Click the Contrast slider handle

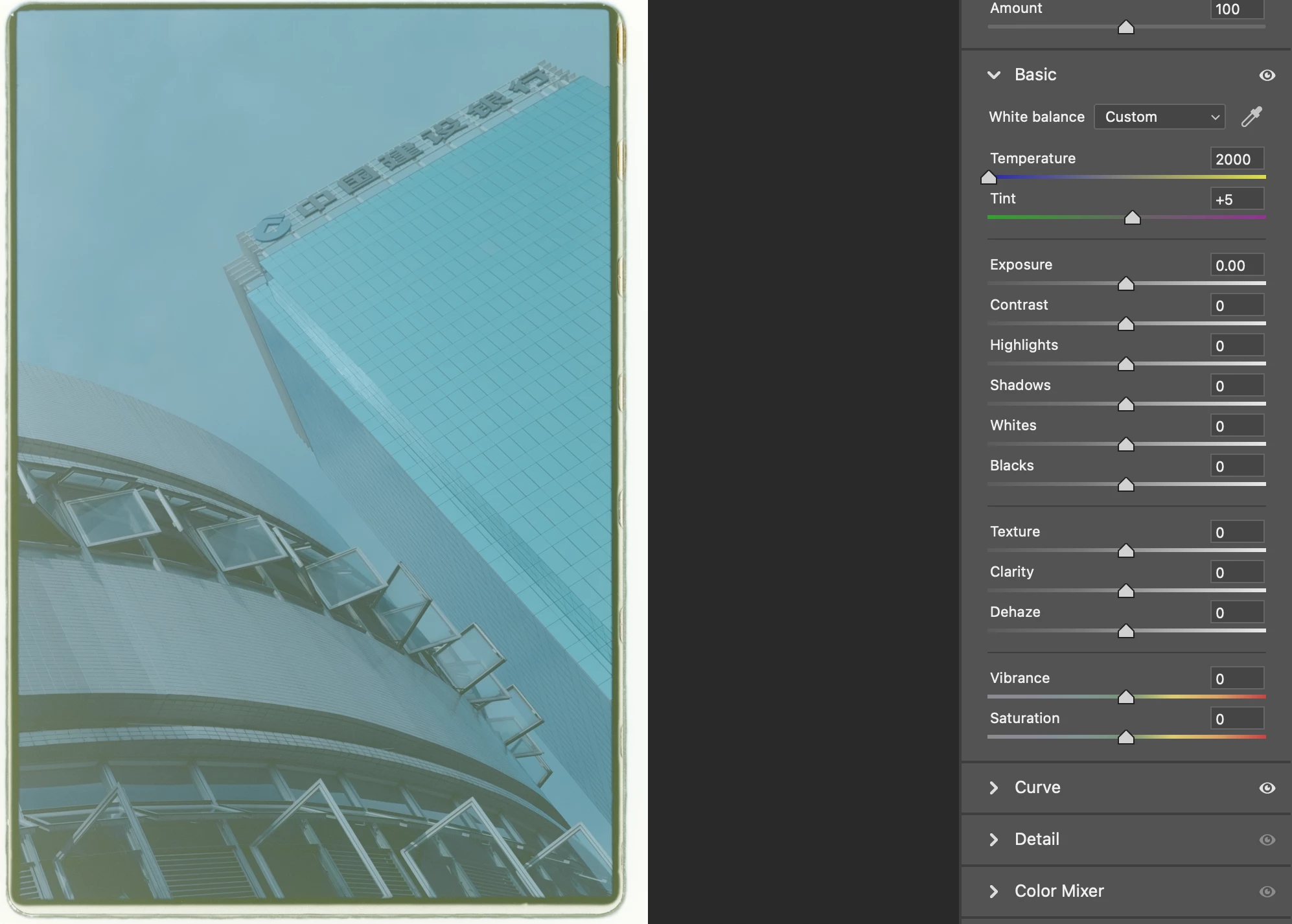pyautogui.click(x=1125, y=324)
